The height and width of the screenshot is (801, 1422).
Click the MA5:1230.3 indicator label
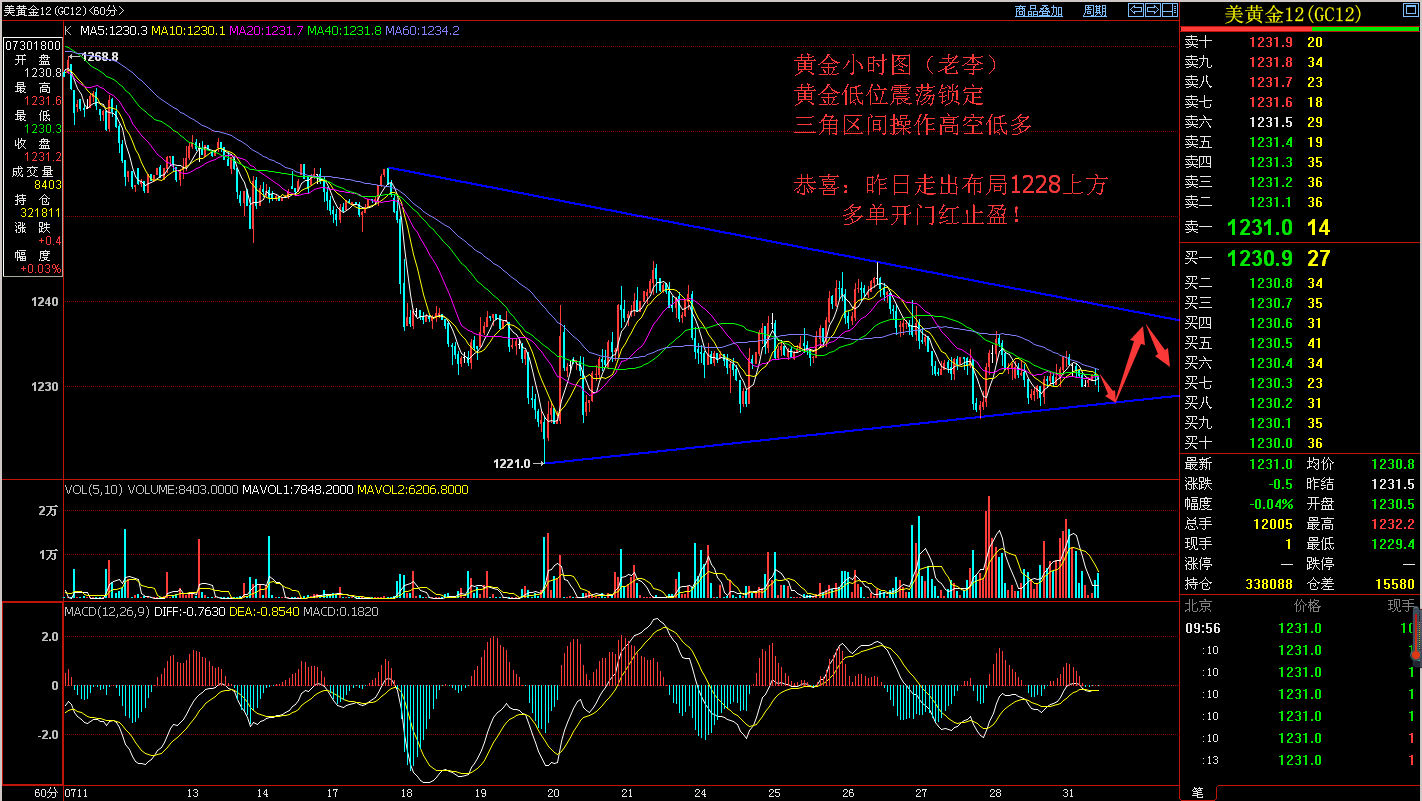114,31
